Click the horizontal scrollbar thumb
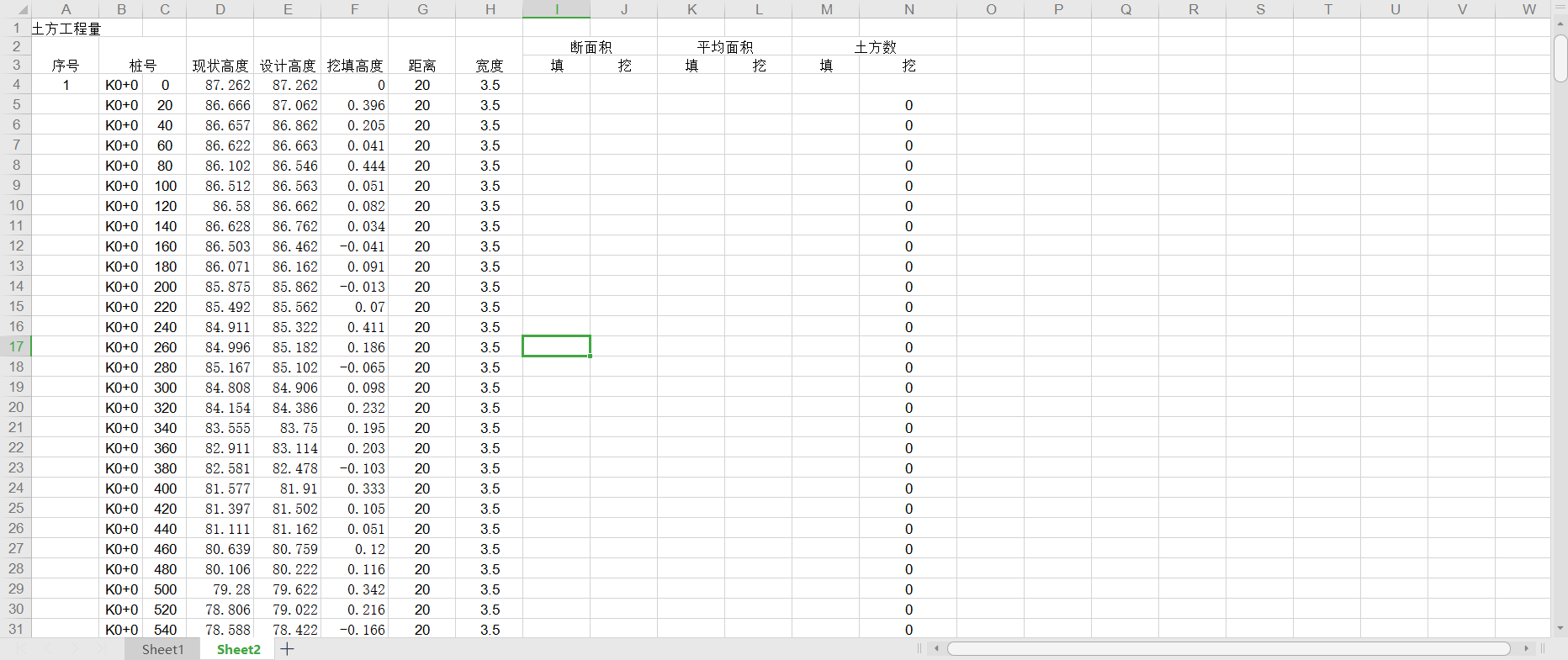The image size is (1568, 660). click(x=1228, y=648)
